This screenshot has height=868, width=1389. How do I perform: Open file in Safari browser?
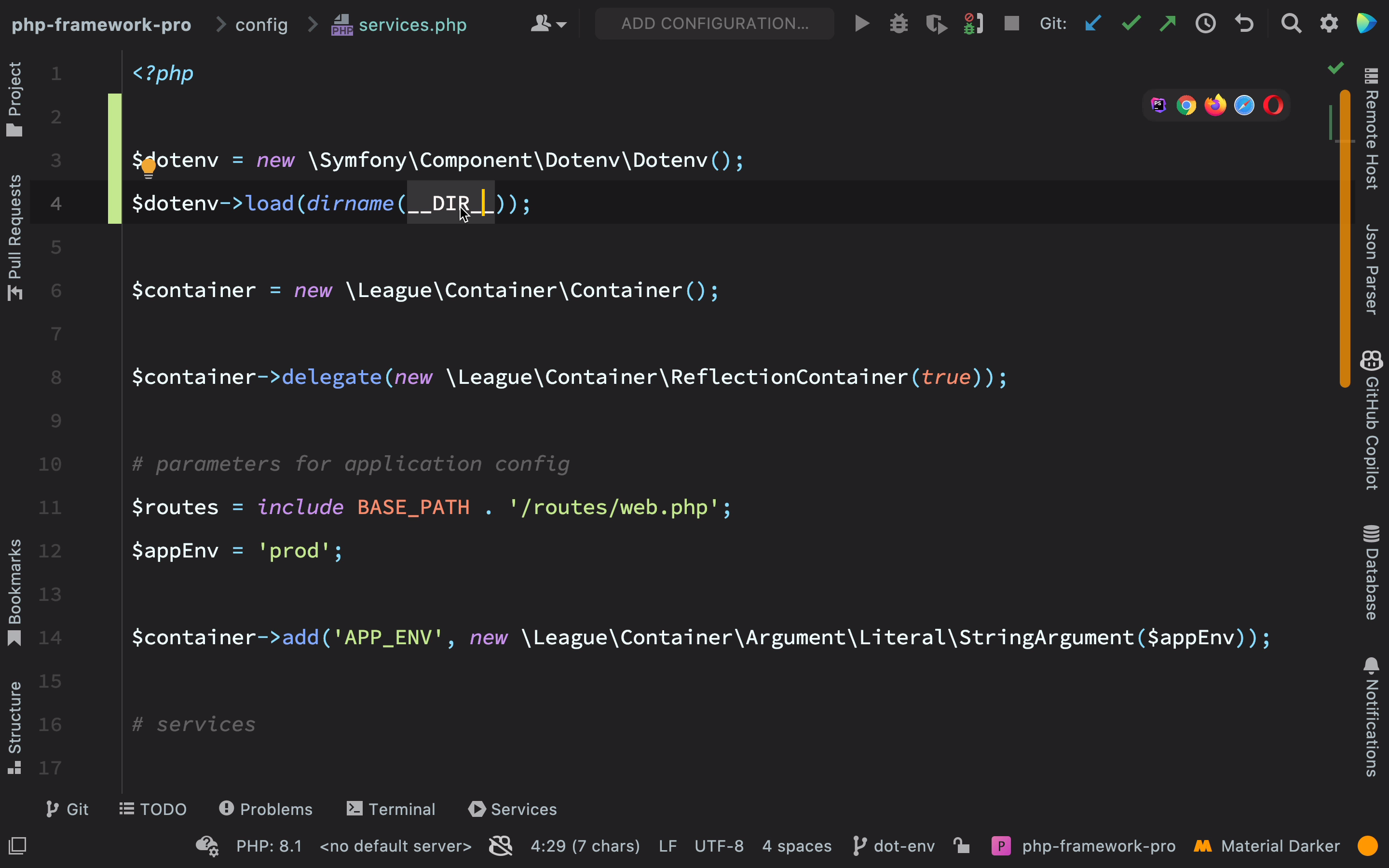pos(1244,105)
